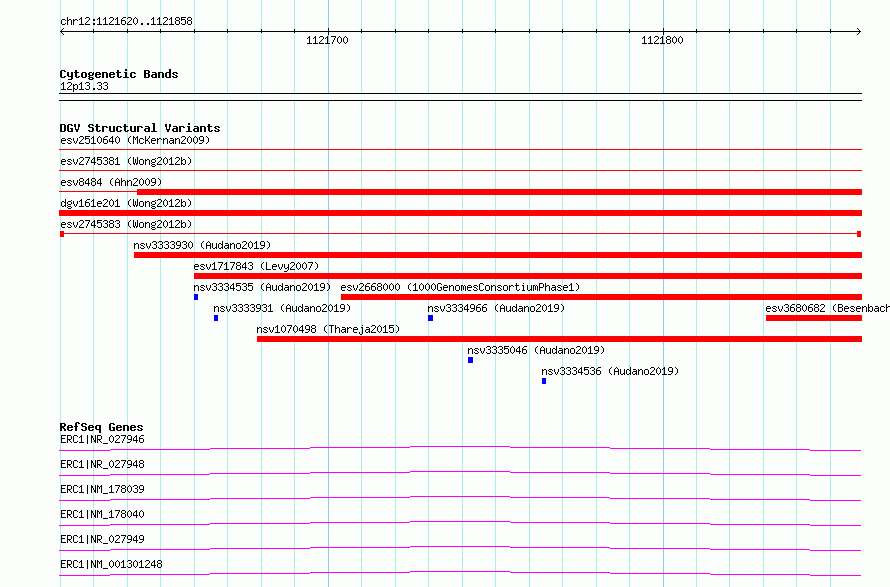Click thin red line of esv2745381
The image size is (890, 587).
coord(460,170)
